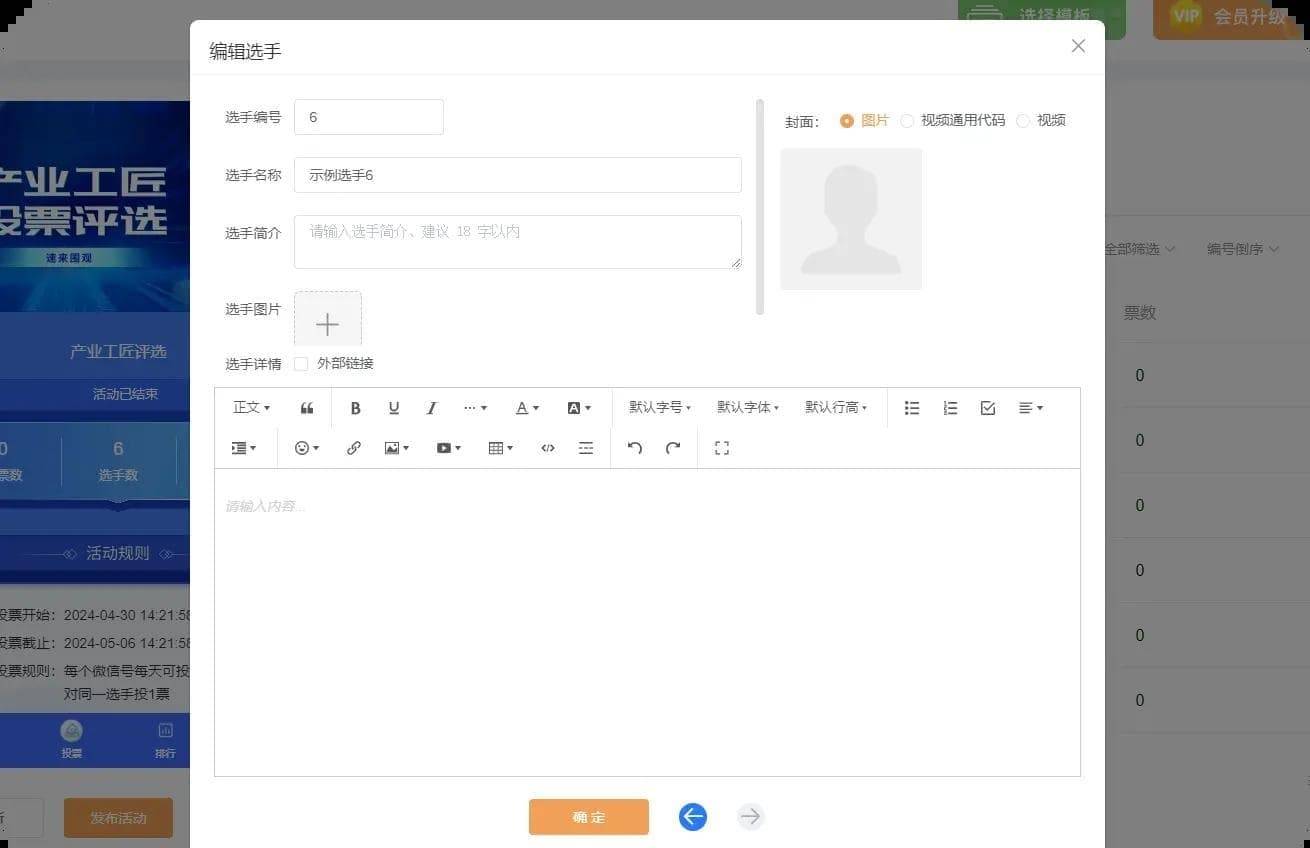Viewport: 1310px width, 848px height.
Task: Apply italic text formatting
Action: [x=432, y=408]
